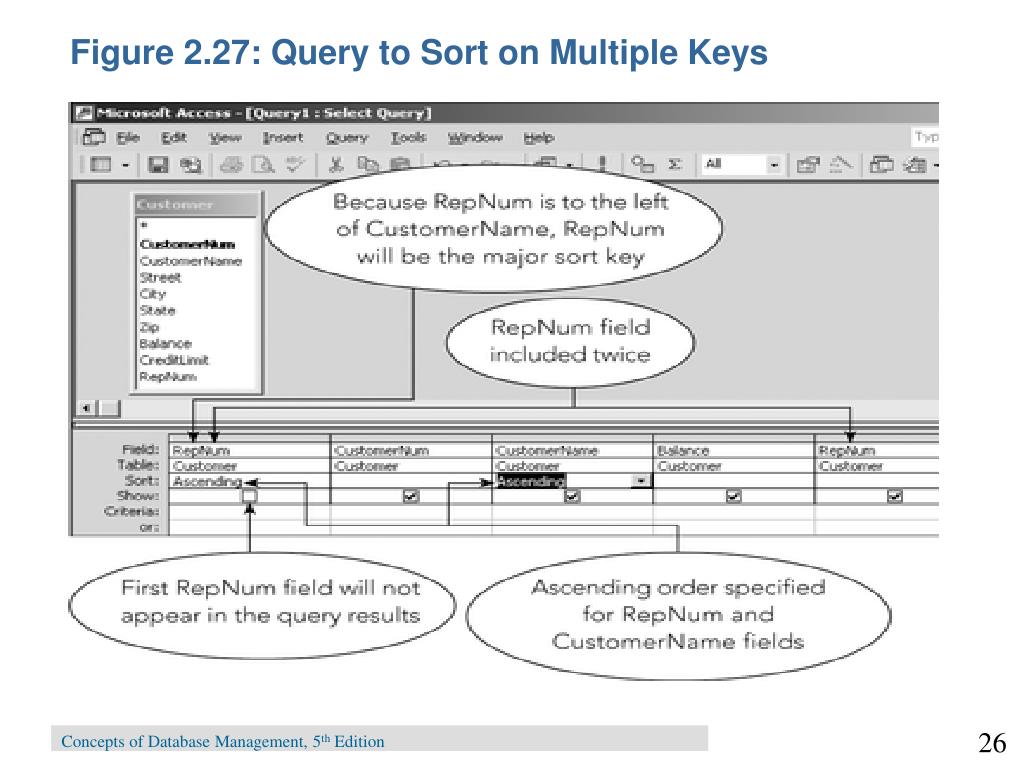Click Criteria cell under CustomerNum column
Viewport: 1024px width, 768px height.
point(411,511)
